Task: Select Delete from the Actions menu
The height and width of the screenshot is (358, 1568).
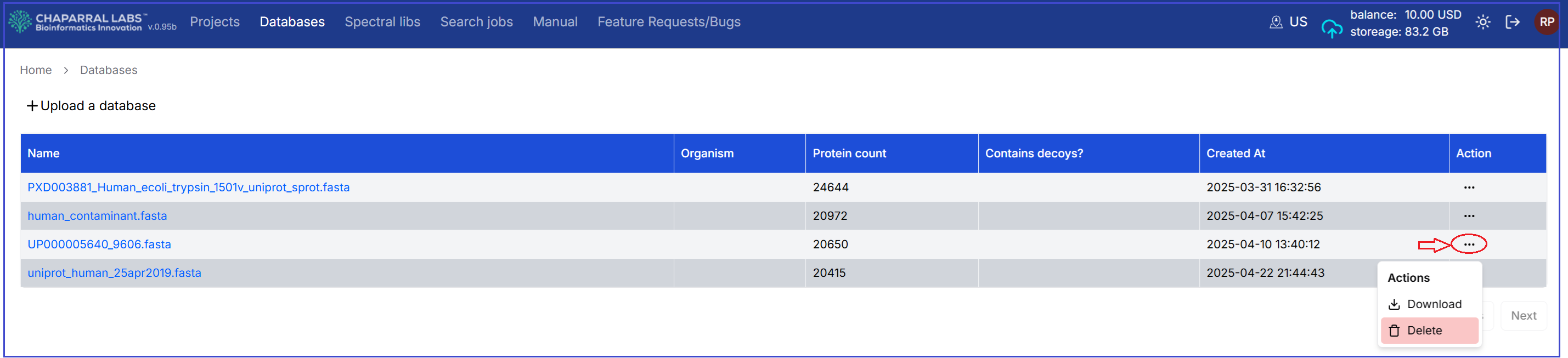Action: click(x=1424, y=331)
